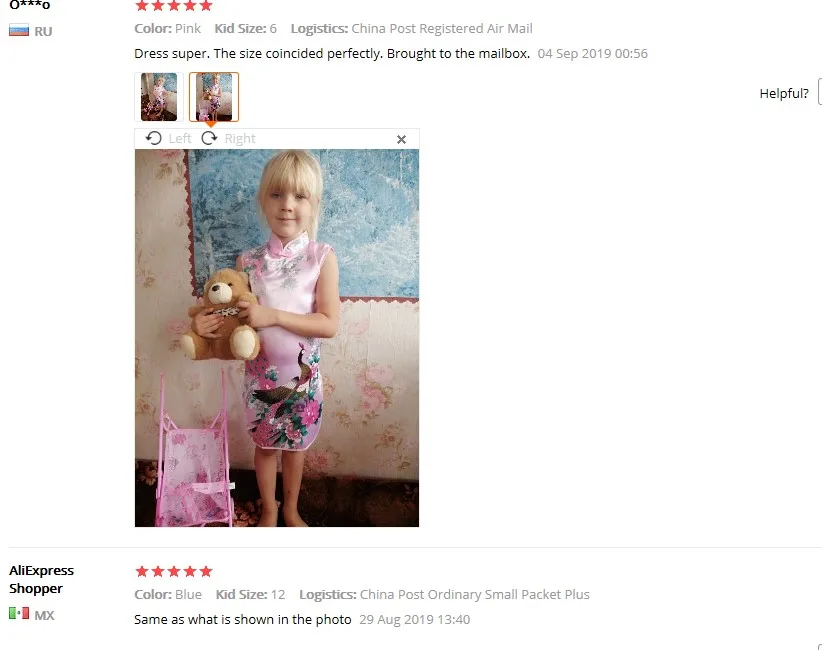
Task: Click the enlarged review photo
Action: 277,338
